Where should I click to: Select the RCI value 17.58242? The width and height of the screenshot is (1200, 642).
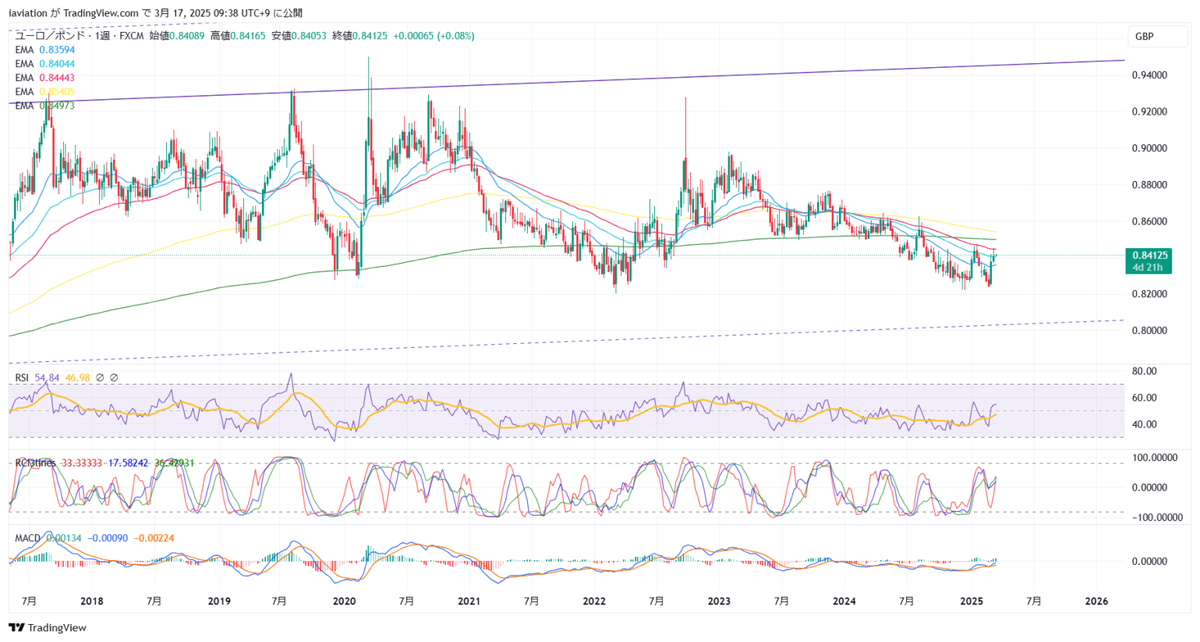coord(129,463)
